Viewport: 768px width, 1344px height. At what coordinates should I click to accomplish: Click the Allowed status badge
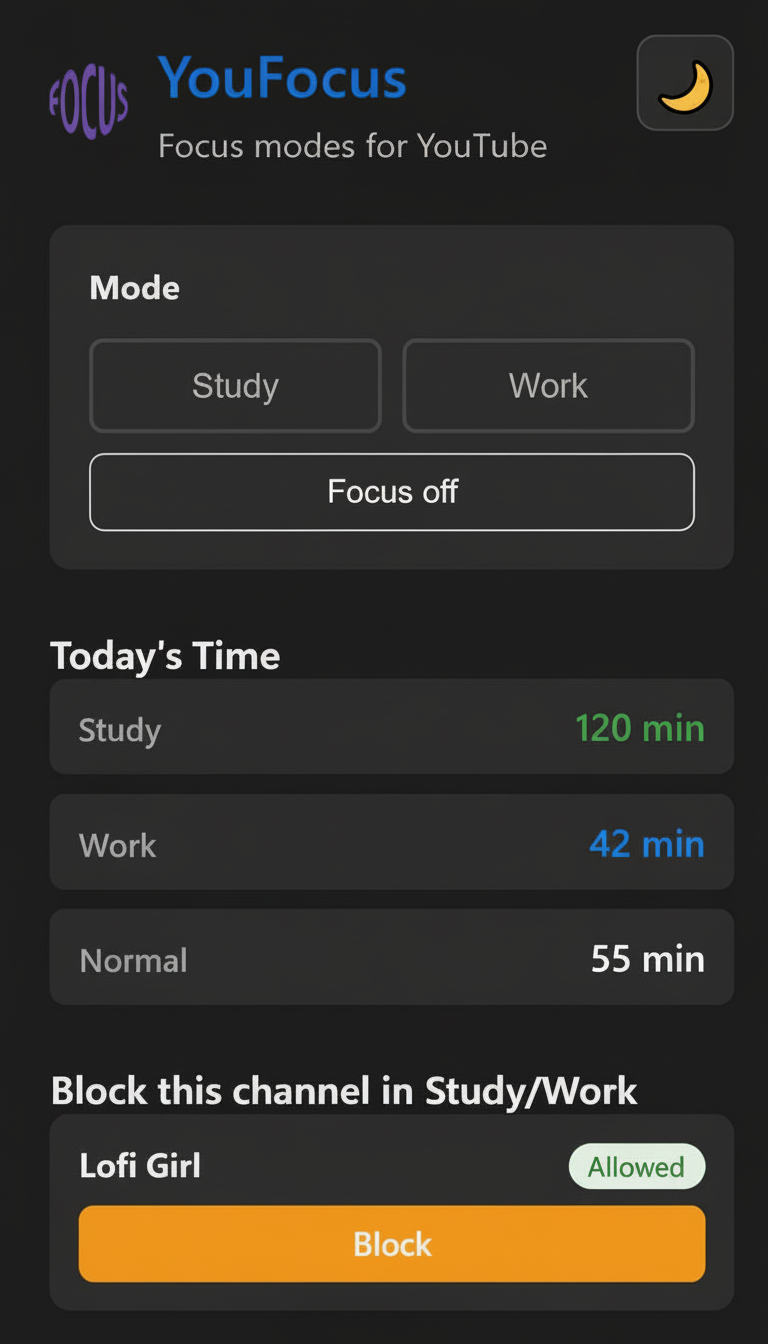click(637, 1166)
